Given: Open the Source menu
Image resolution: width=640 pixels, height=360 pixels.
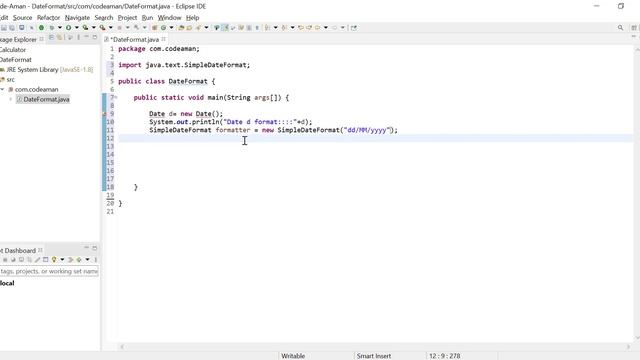Looking at the screenshot, I should (x=22, y=18).
